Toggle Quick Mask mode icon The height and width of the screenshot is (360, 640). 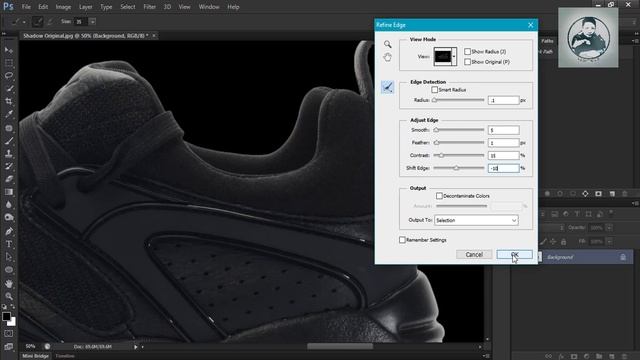[9, 333]
